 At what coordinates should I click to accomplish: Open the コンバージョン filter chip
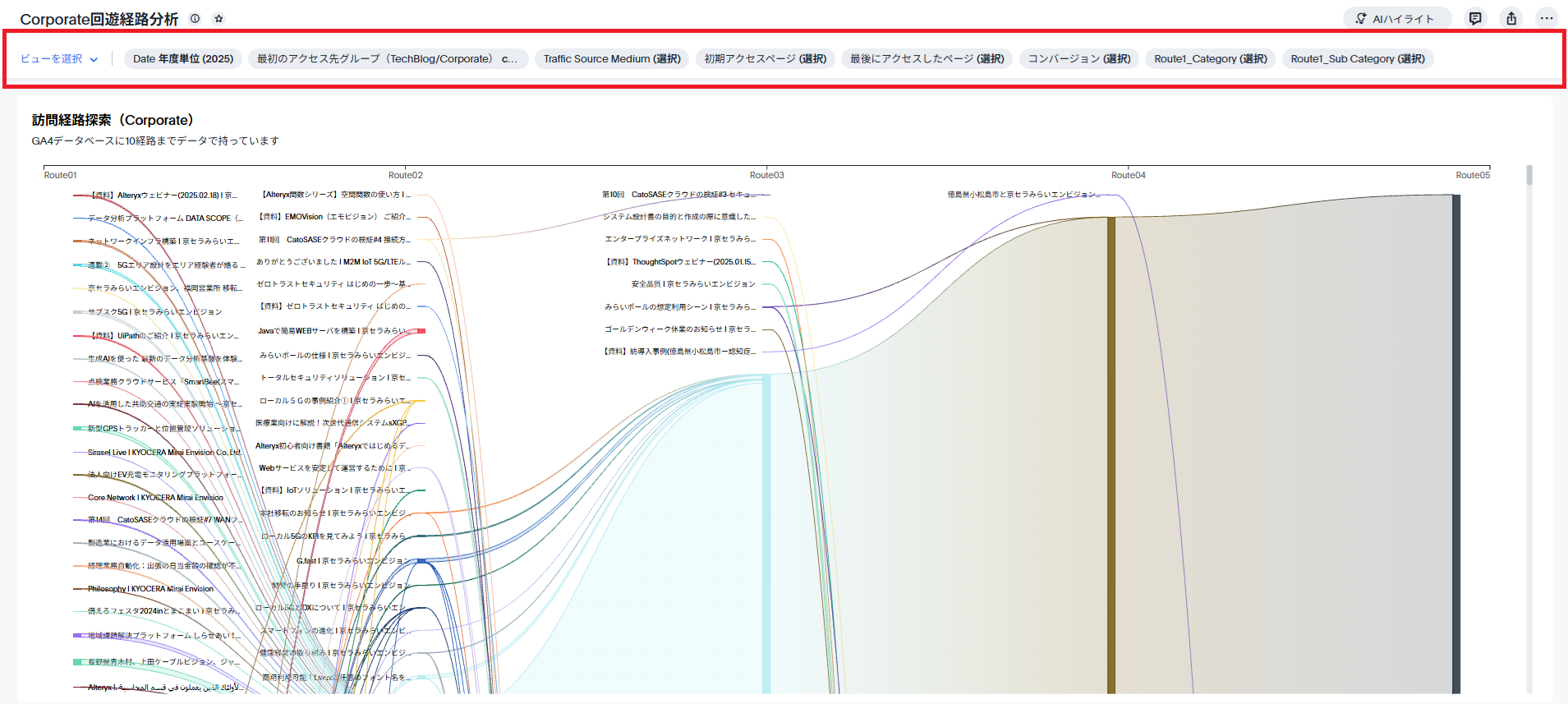[1078, 59]
